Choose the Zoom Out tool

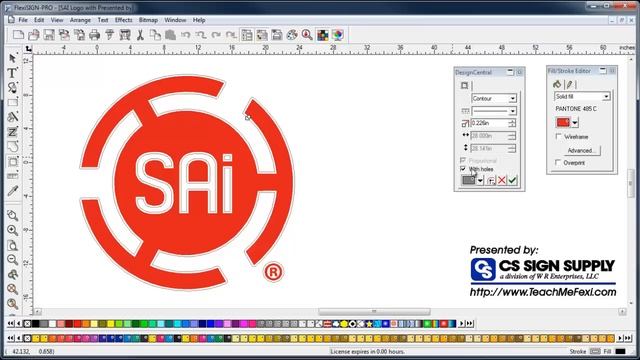(x=13, y=260)
